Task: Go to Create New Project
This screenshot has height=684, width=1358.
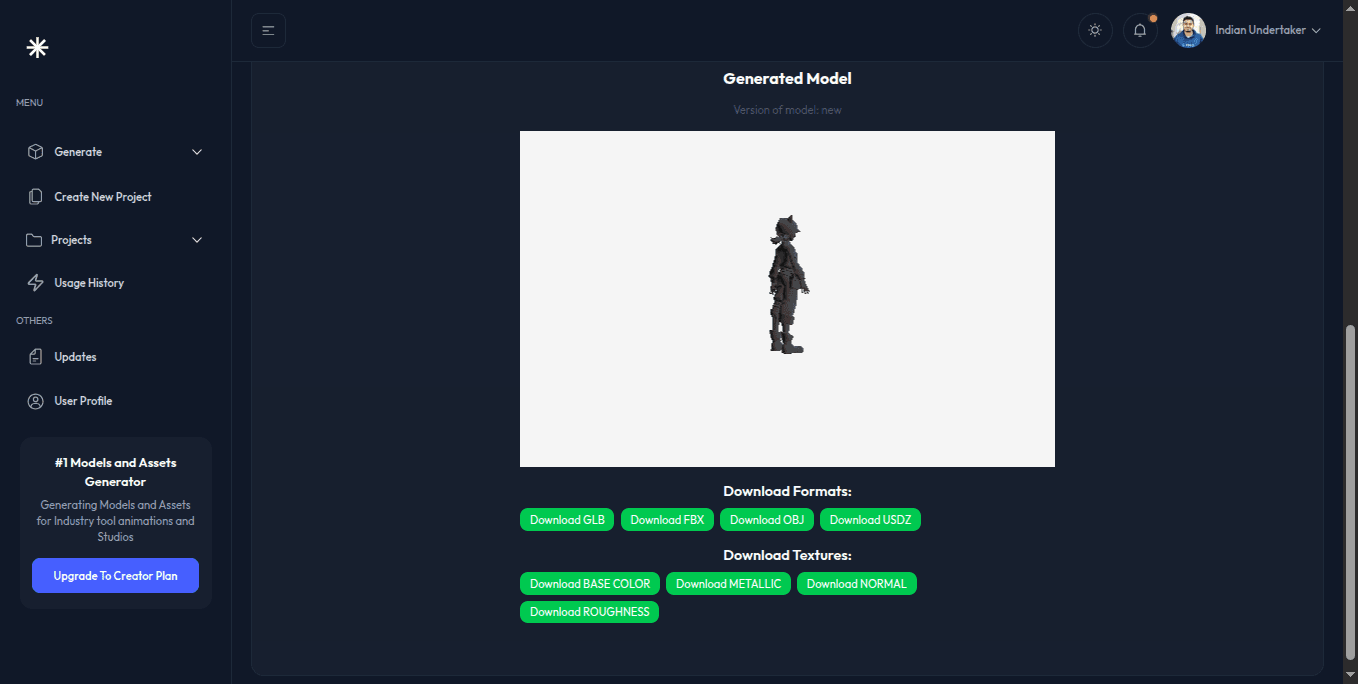Action: [x=102, y=197]
